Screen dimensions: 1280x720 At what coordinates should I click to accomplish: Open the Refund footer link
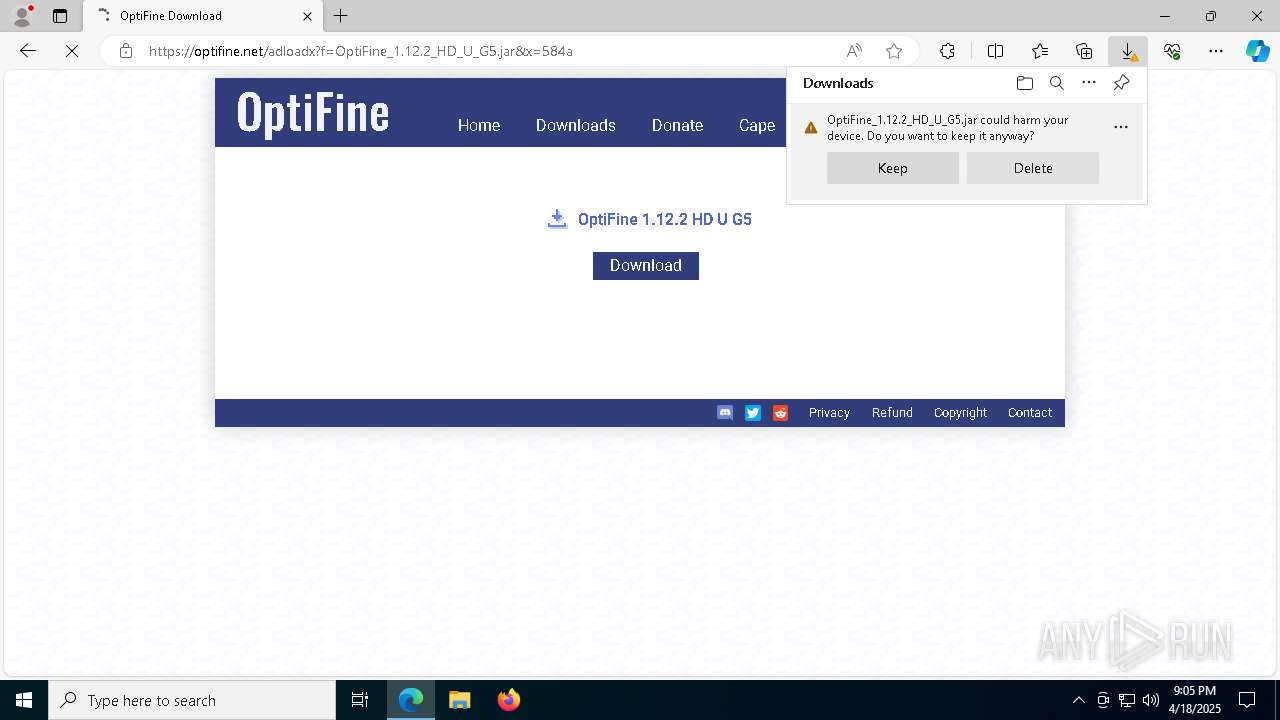pos(892,413)
